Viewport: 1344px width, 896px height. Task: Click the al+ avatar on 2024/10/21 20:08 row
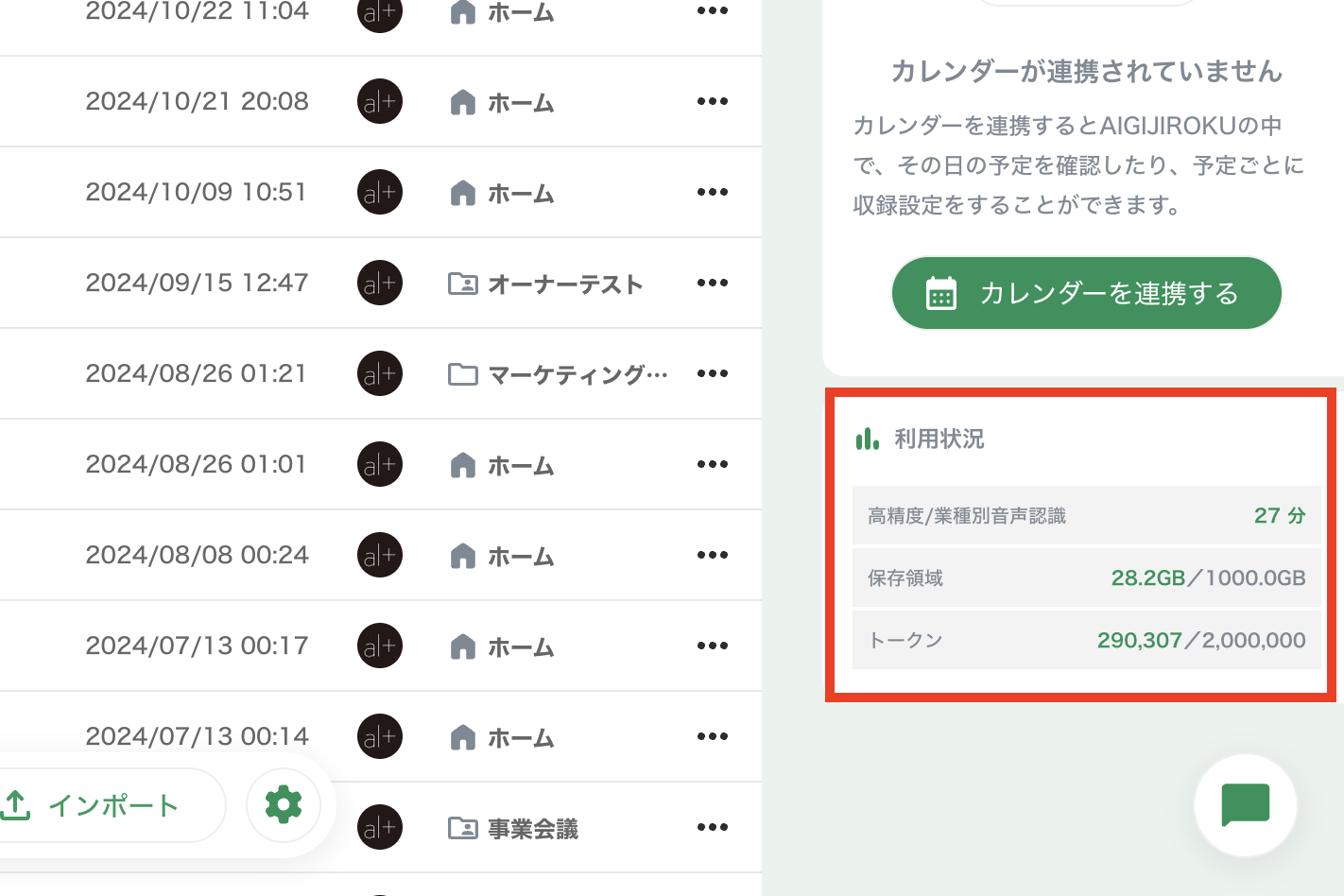(x=380, y=101)
